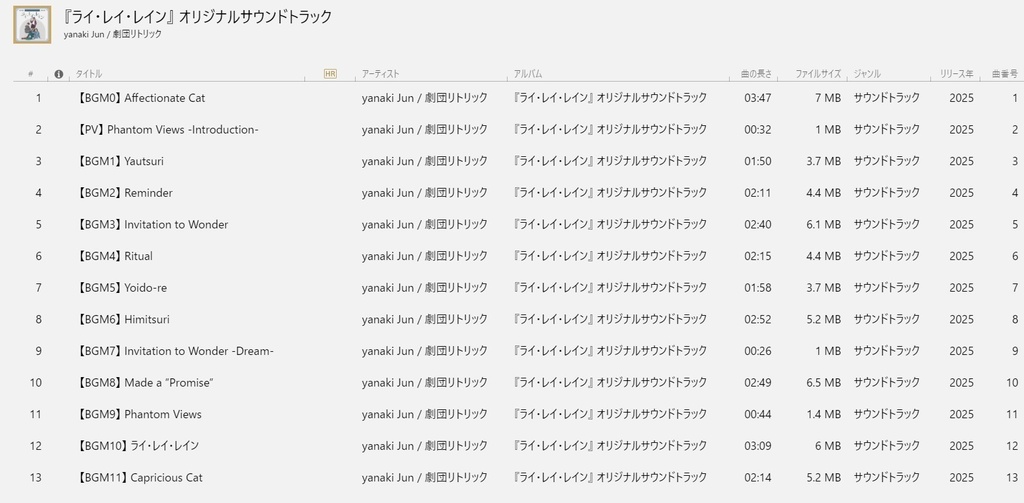Click the info icon column header

pos(58,74)
